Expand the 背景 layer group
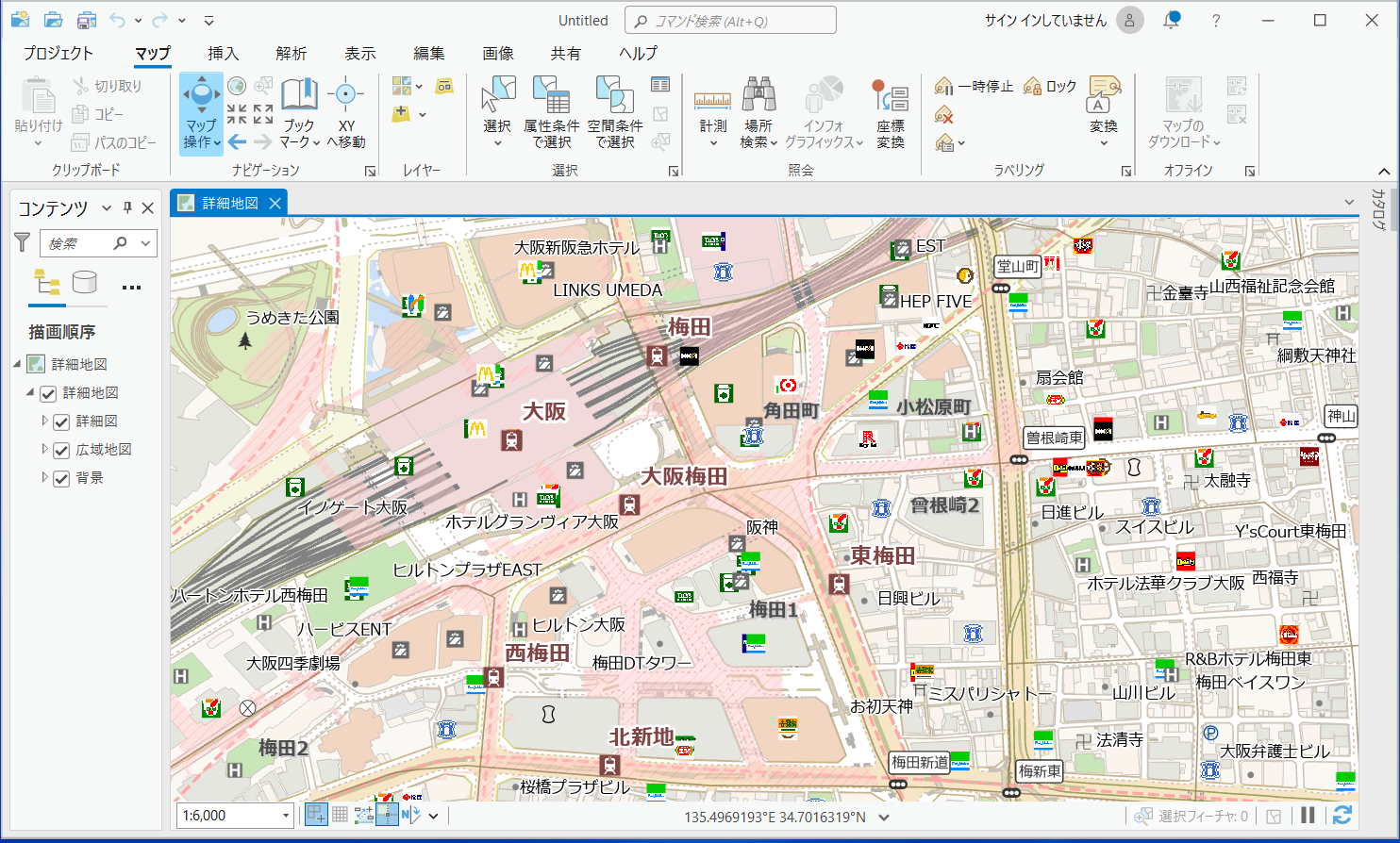1400x843 pixels. (44, 478)
